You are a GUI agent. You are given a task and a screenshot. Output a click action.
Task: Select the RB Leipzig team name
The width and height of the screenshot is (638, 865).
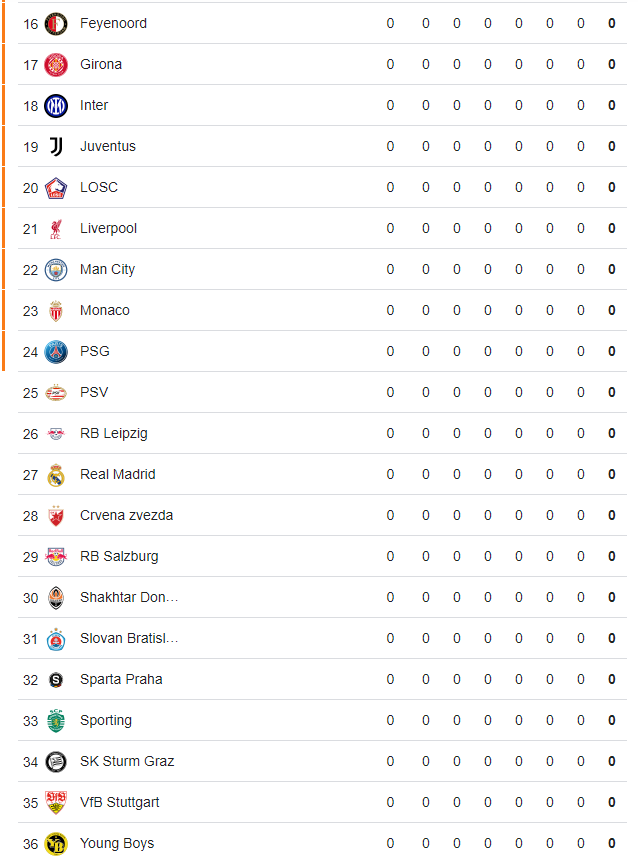click(114, 434)
